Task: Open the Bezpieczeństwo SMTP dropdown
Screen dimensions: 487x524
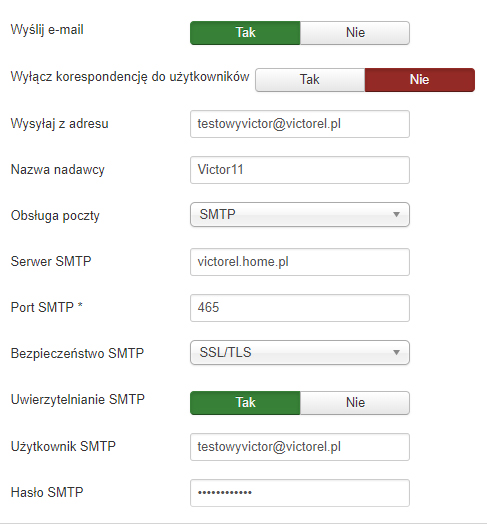Action: tap(300, 352)
